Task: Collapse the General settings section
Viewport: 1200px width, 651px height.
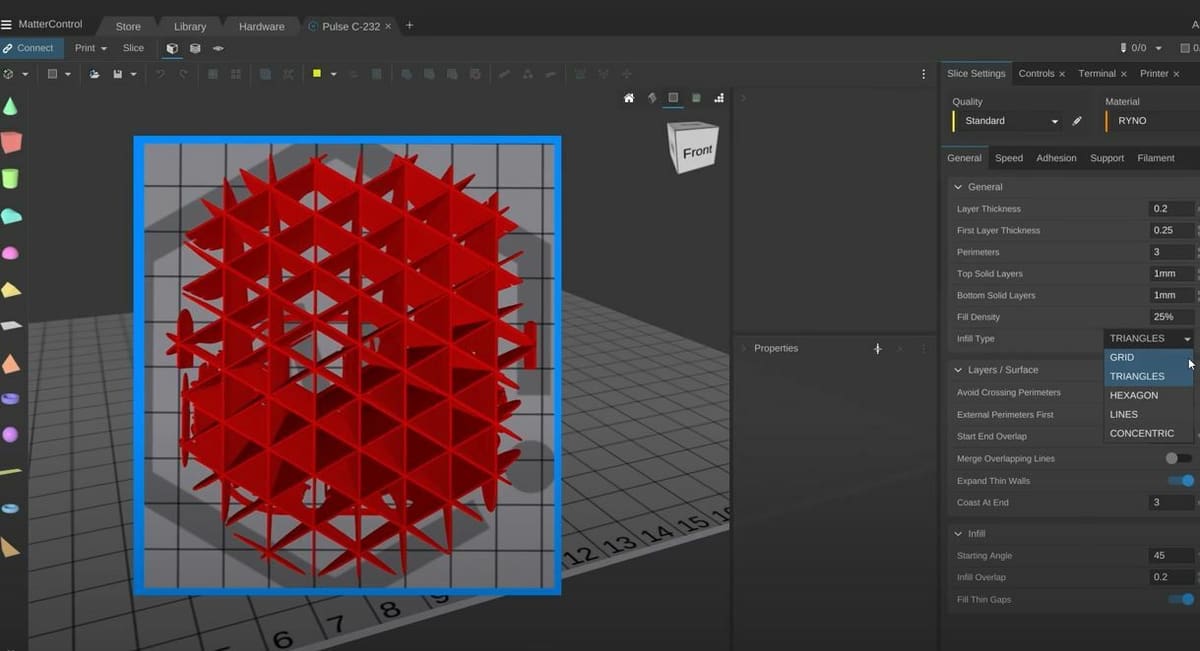Action: (958, 187)
